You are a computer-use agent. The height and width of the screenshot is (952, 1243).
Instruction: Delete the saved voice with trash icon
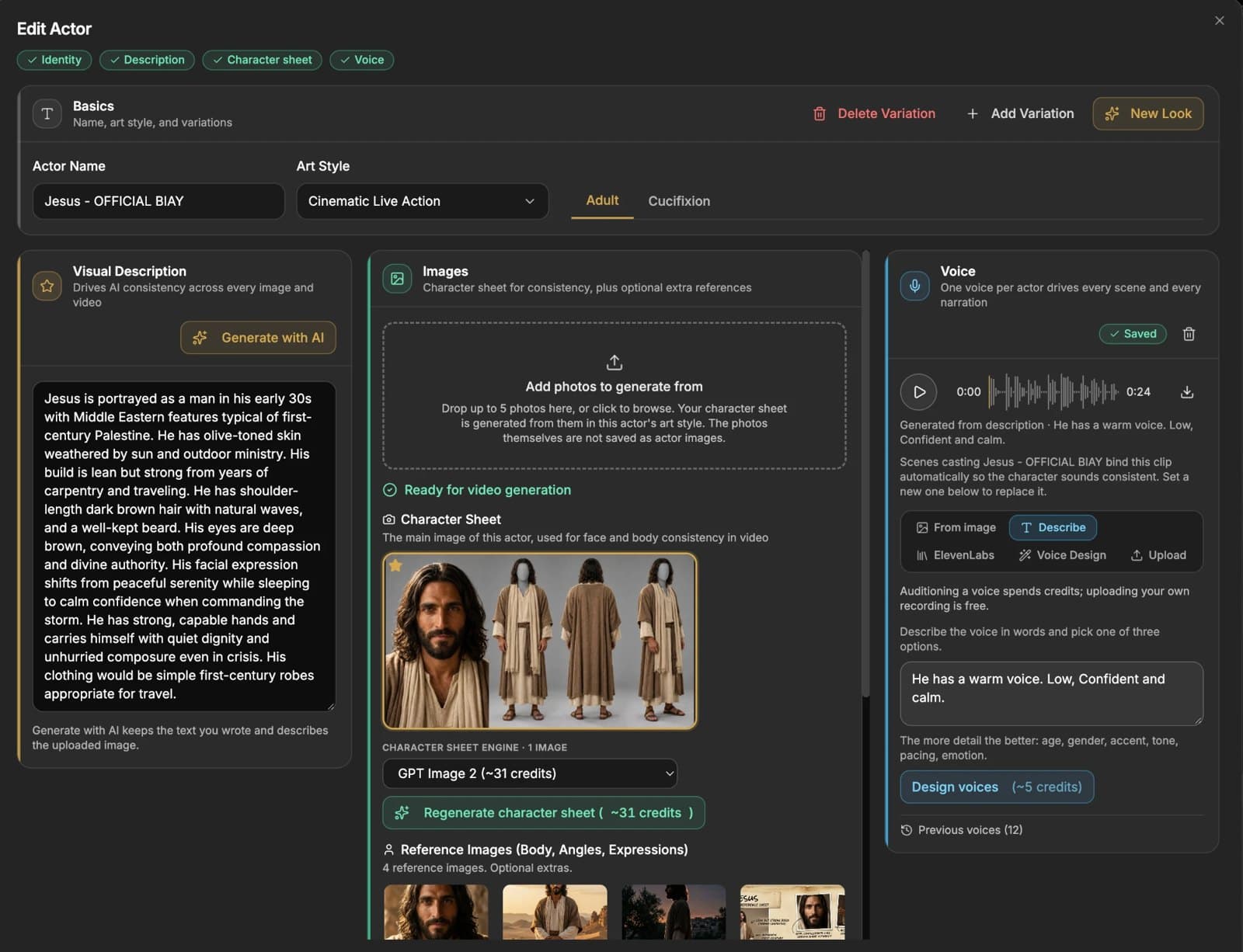(x=1189, y=334)
